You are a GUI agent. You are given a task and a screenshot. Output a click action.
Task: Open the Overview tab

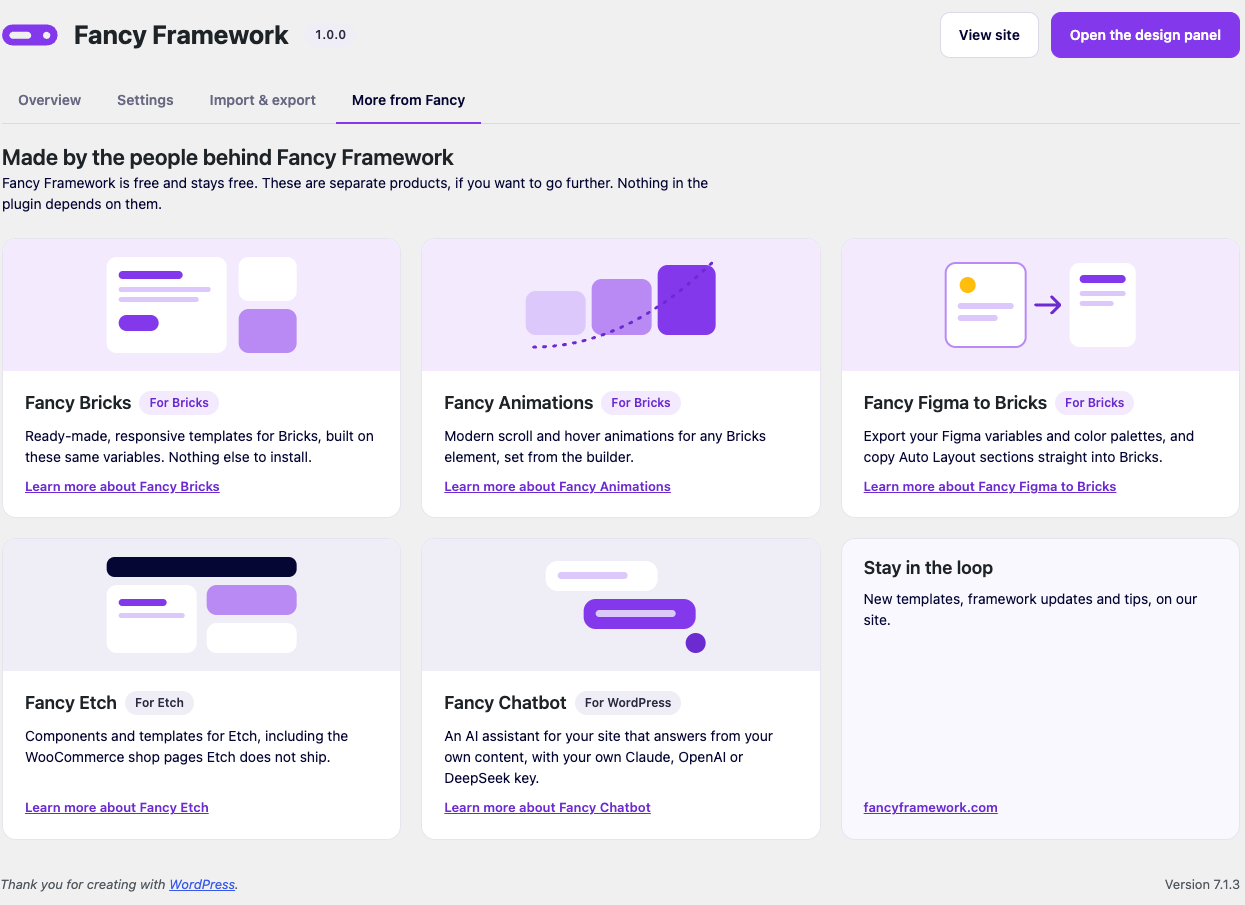[x=50, y=100]
